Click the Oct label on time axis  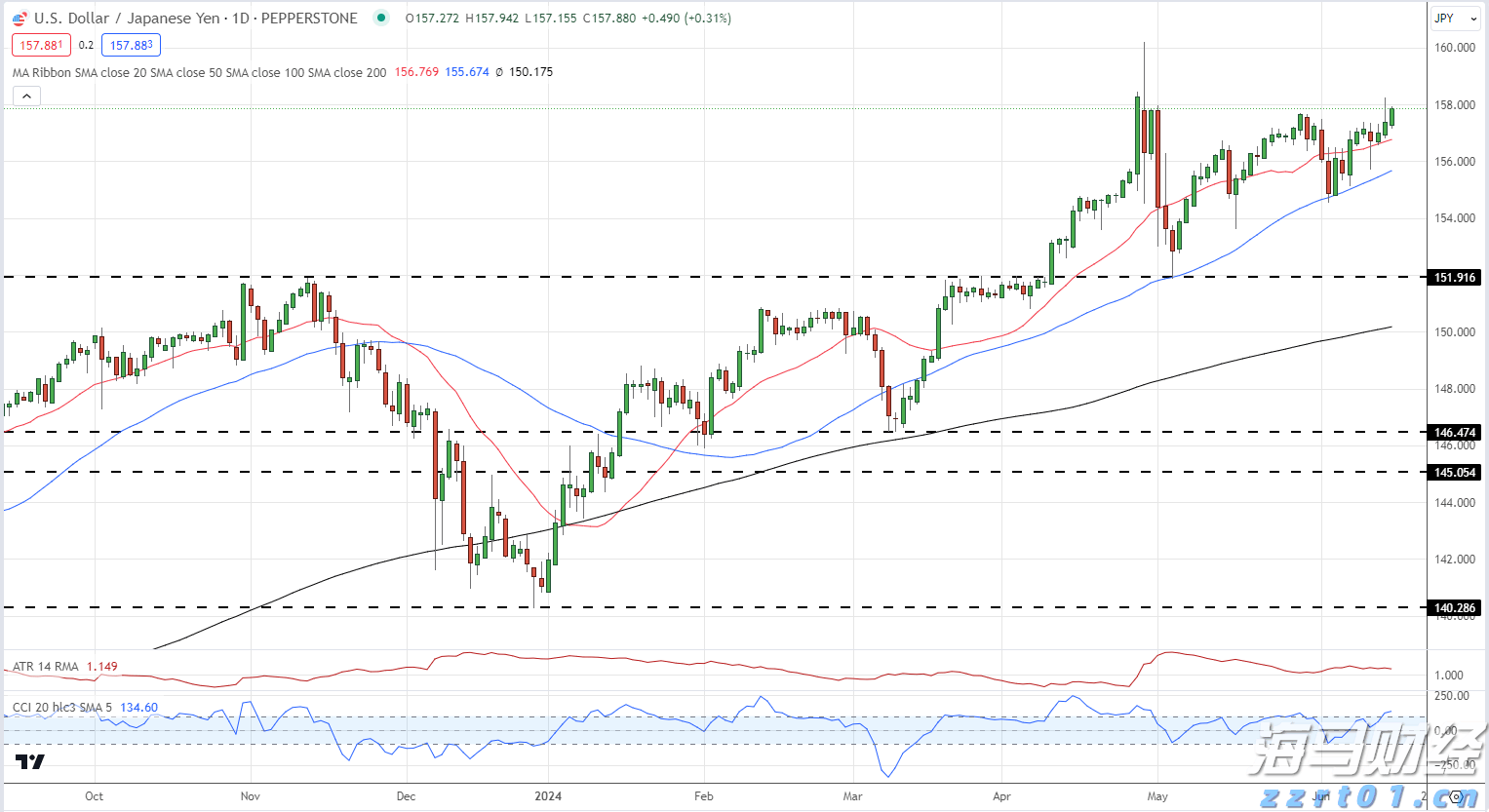pyautogui.click(x=94, y=796)
